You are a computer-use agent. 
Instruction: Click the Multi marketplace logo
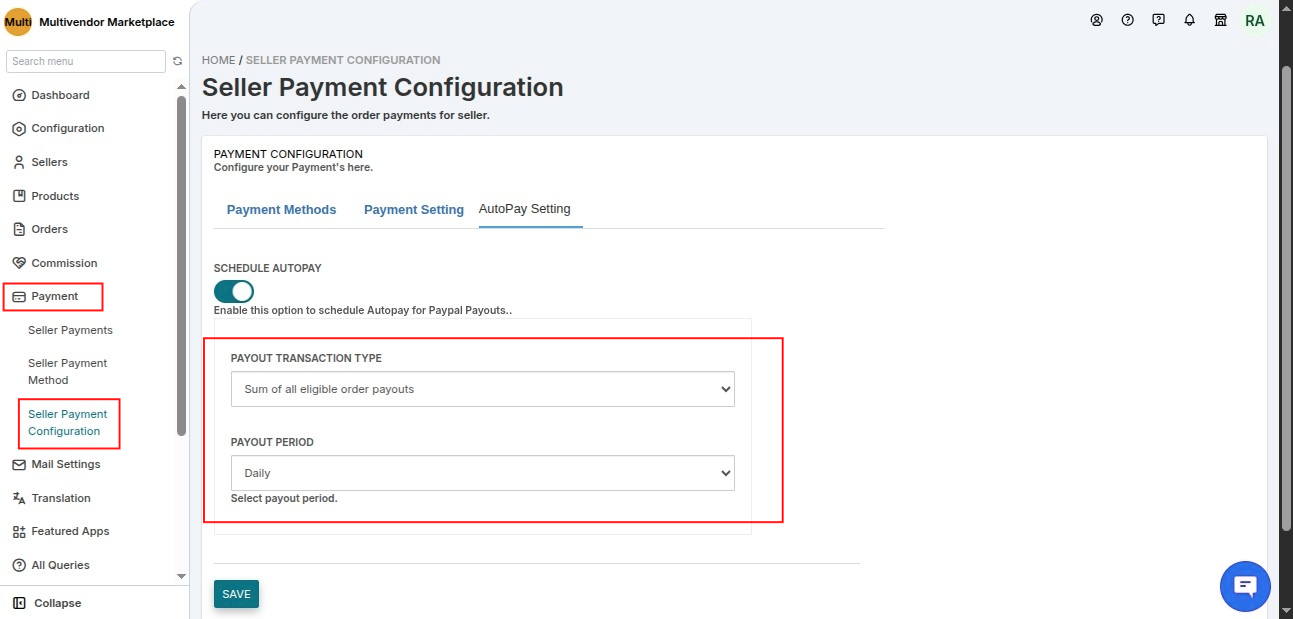click(x=18, y=22)
